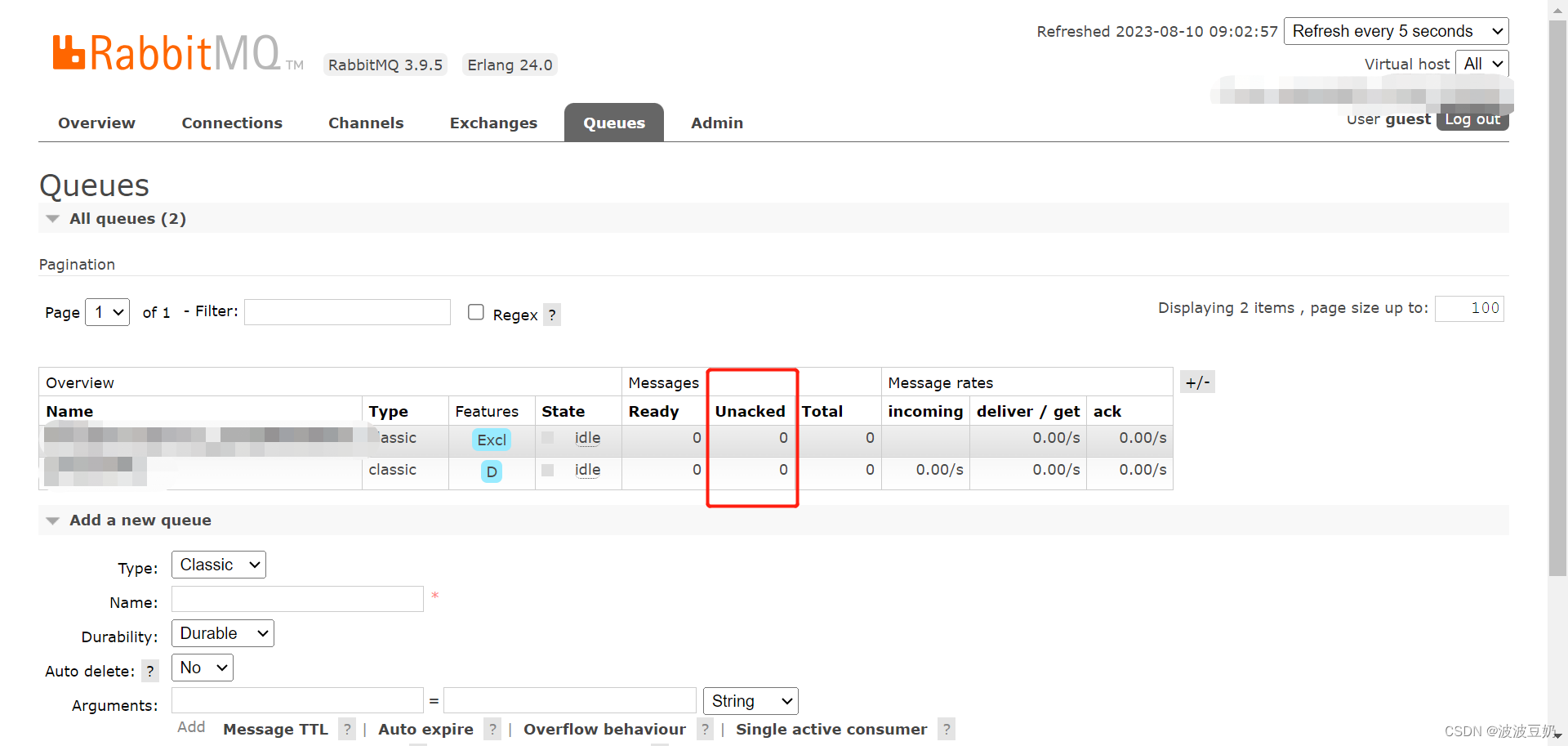Open the Auto delete help question mark
The image size is (1568, 746).
[x=150, y=671]
